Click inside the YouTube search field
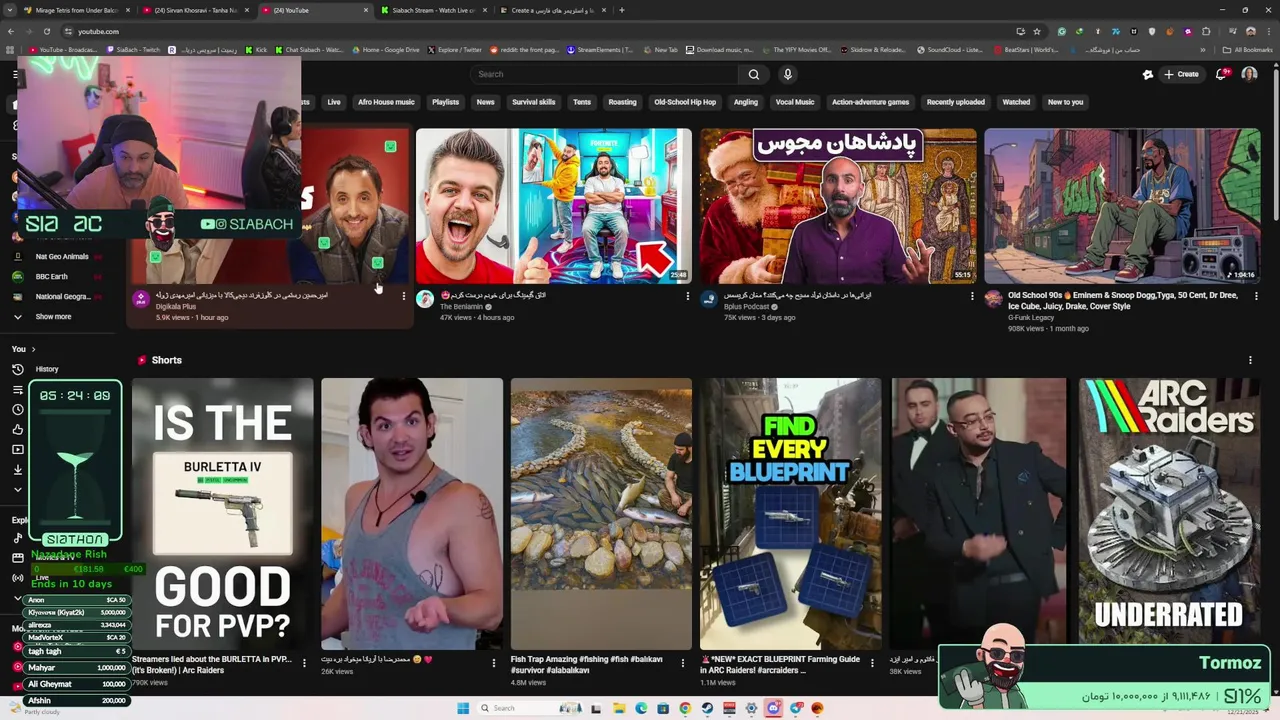1280x720 pixels. (605, 74)
